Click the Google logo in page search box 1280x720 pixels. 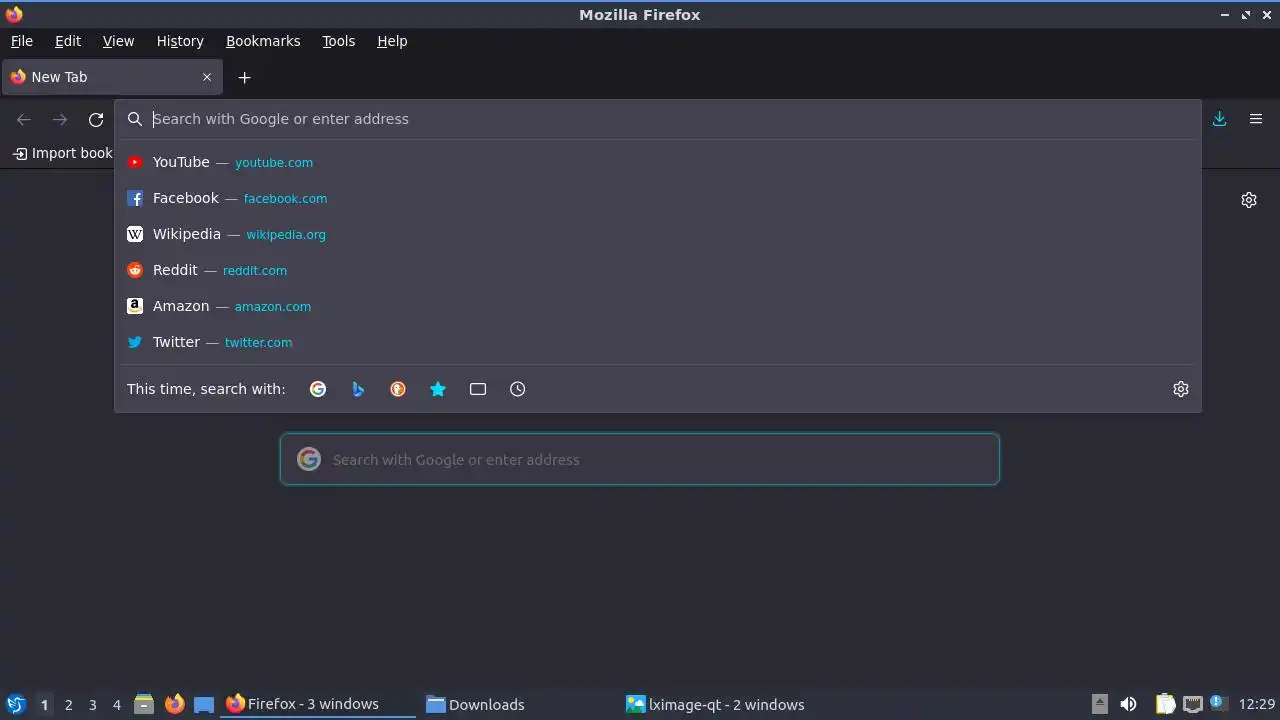coord(309,459)
